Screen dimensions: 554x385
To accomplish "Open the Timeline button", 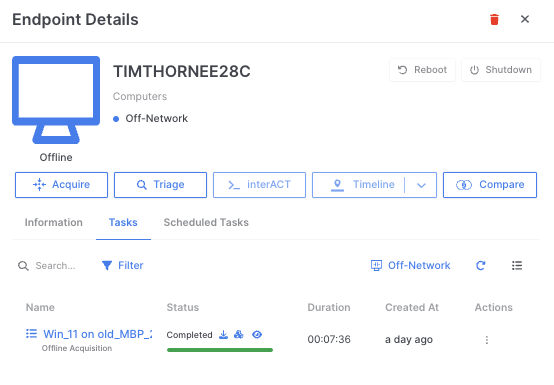I will [x=359, y=185].
